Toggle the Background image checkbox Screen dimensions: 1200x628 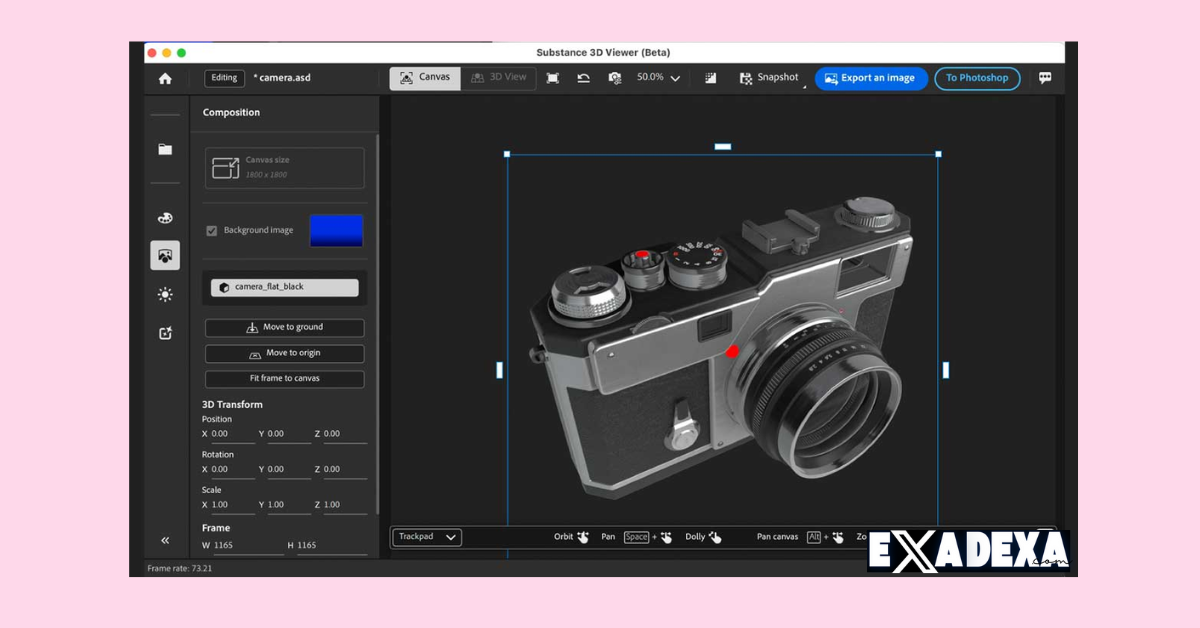(211, 230)
